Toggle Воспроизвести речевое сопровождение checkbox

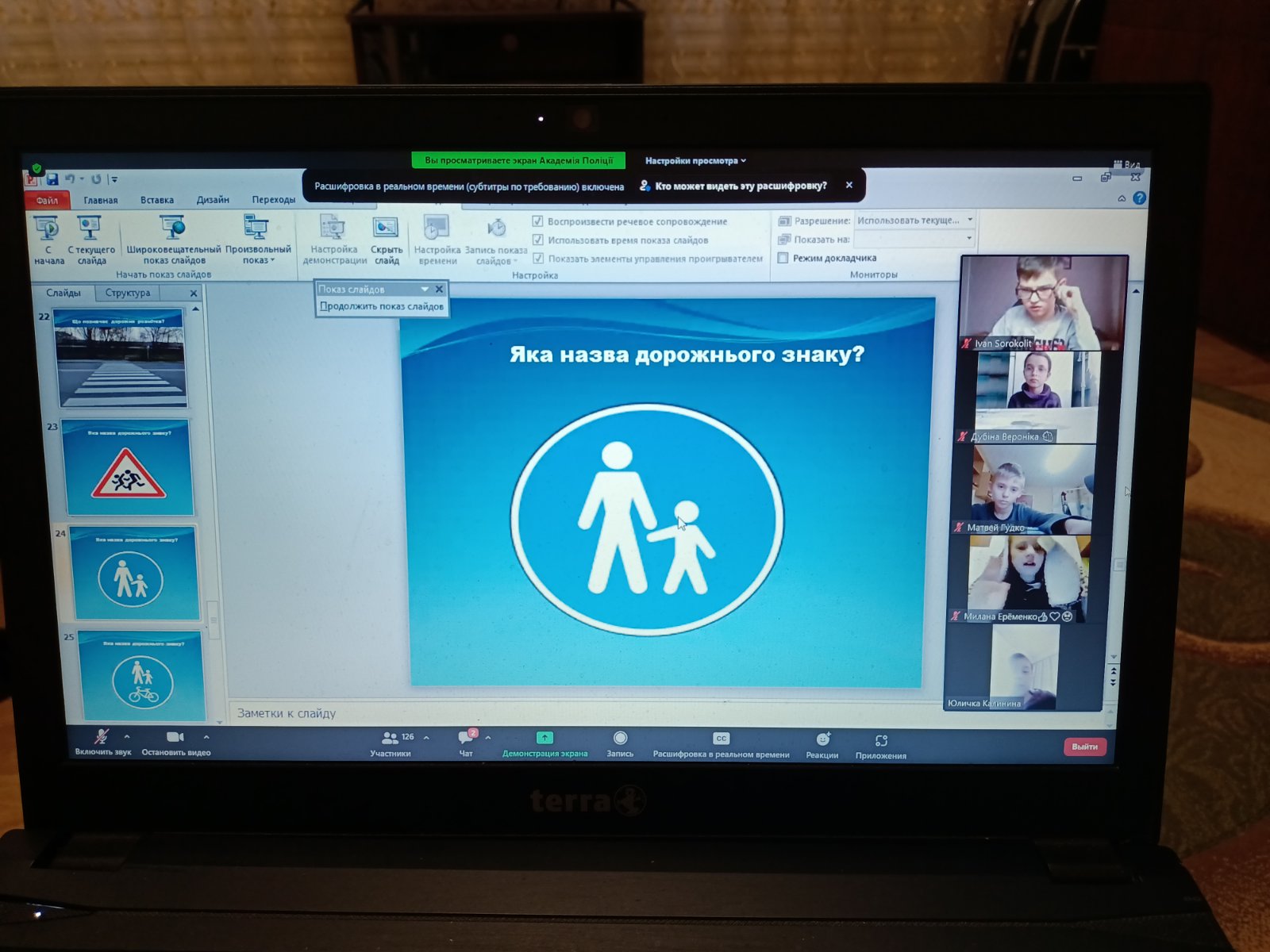538,221
